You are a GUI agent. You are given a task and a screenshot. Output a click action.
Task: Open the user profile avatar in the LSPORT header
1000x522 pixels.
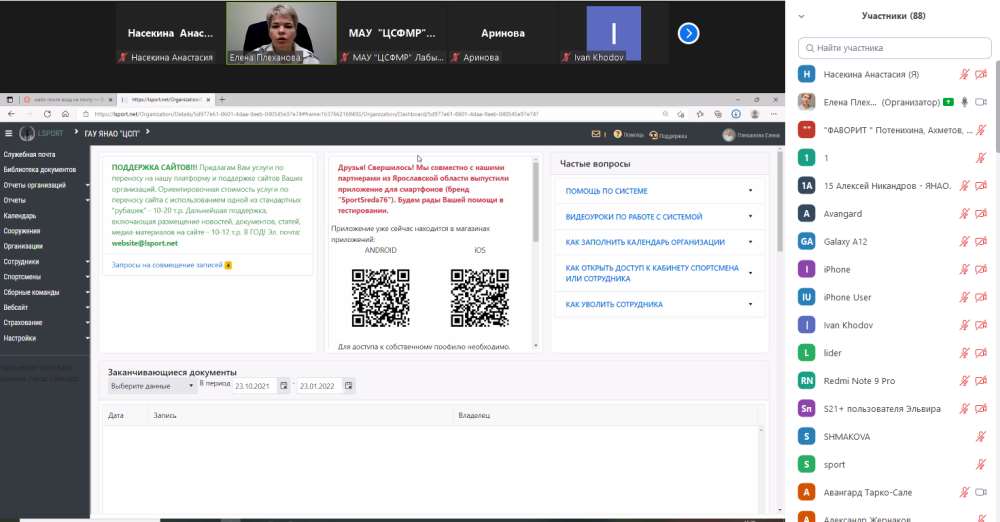click(728, 135)
